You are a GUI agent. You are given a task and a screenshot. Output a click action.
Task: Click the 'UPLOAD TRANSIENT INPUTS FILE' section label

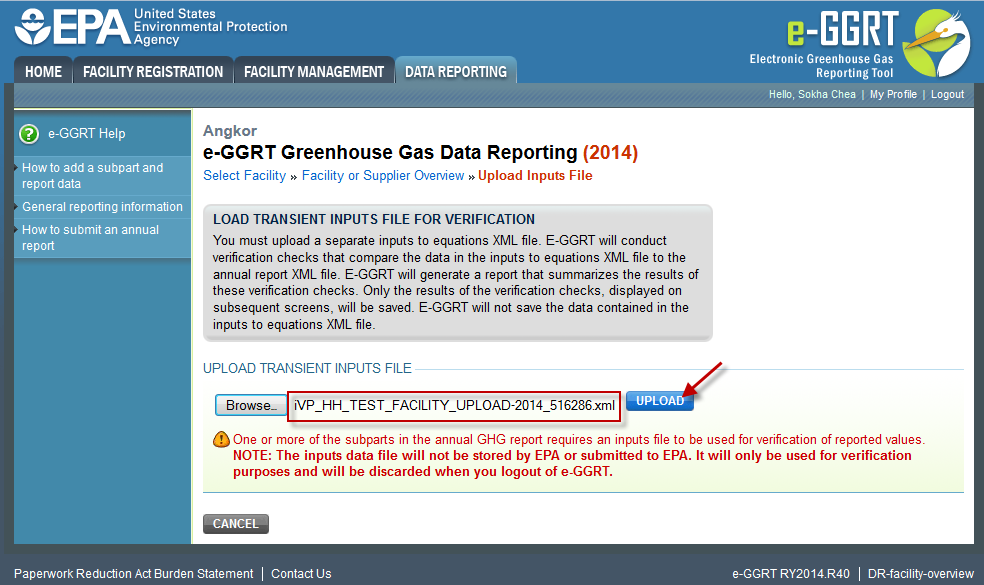(x=307, y=368)
